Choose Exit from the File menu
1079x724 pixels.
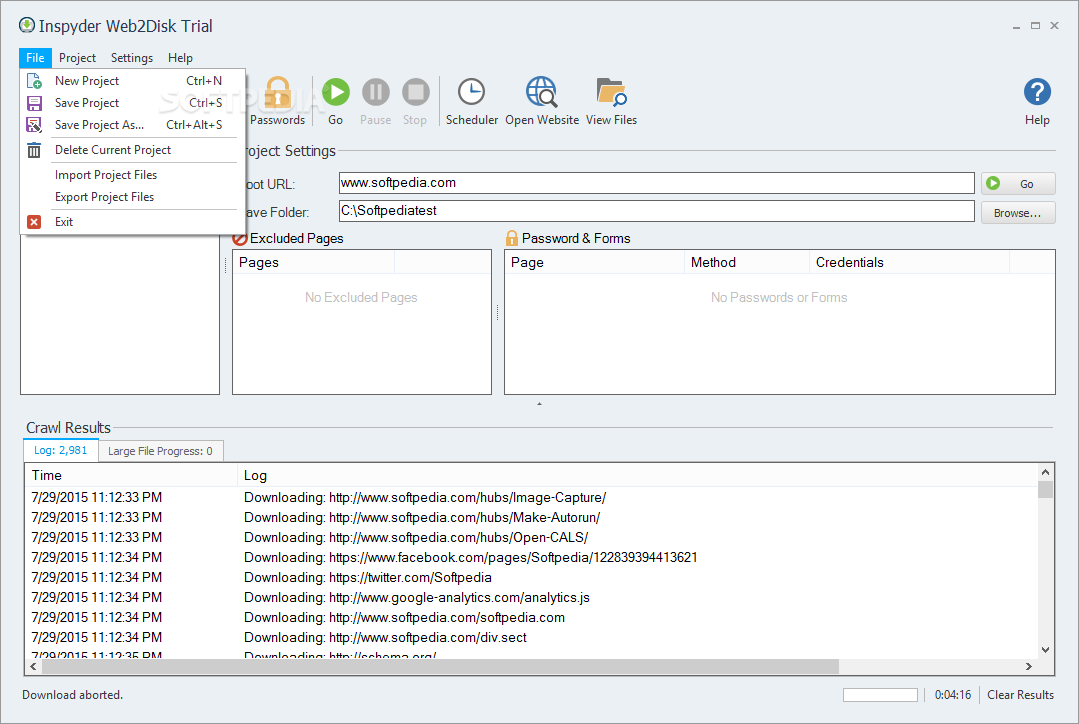point(132,222)
